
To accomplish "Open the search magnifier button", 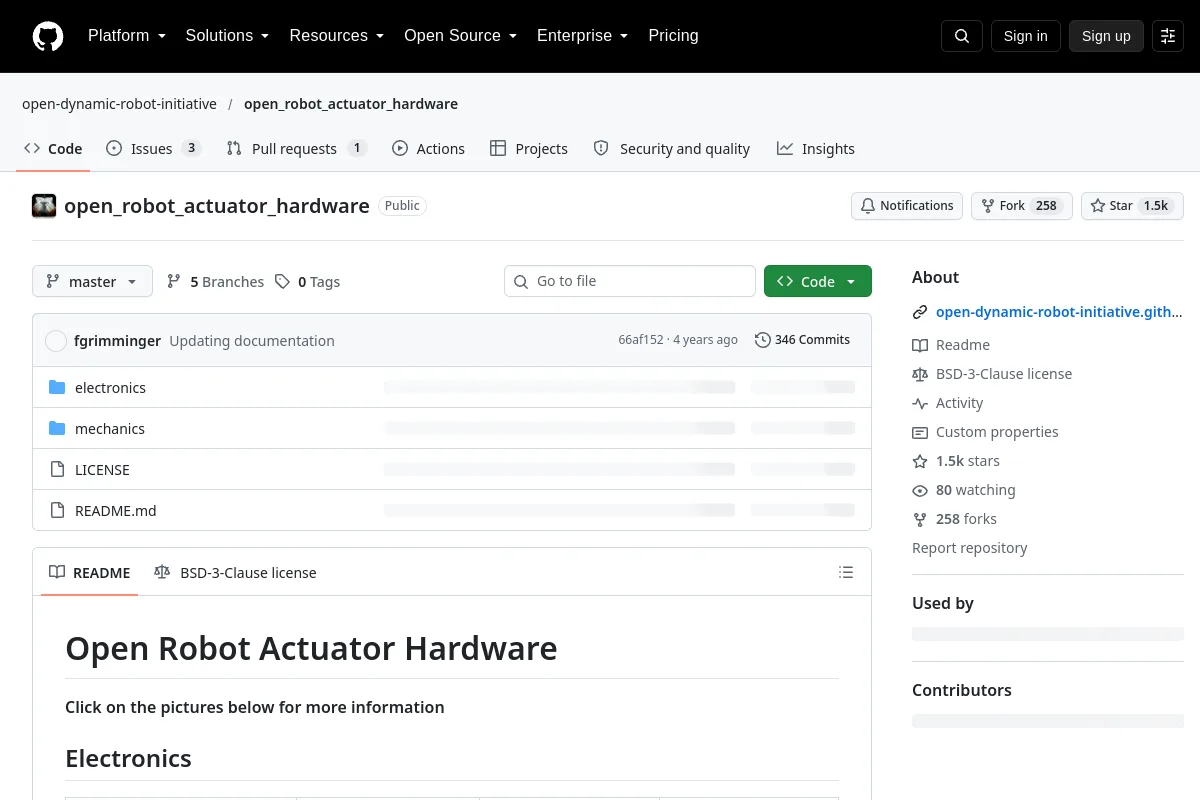I will pos(962,36).
